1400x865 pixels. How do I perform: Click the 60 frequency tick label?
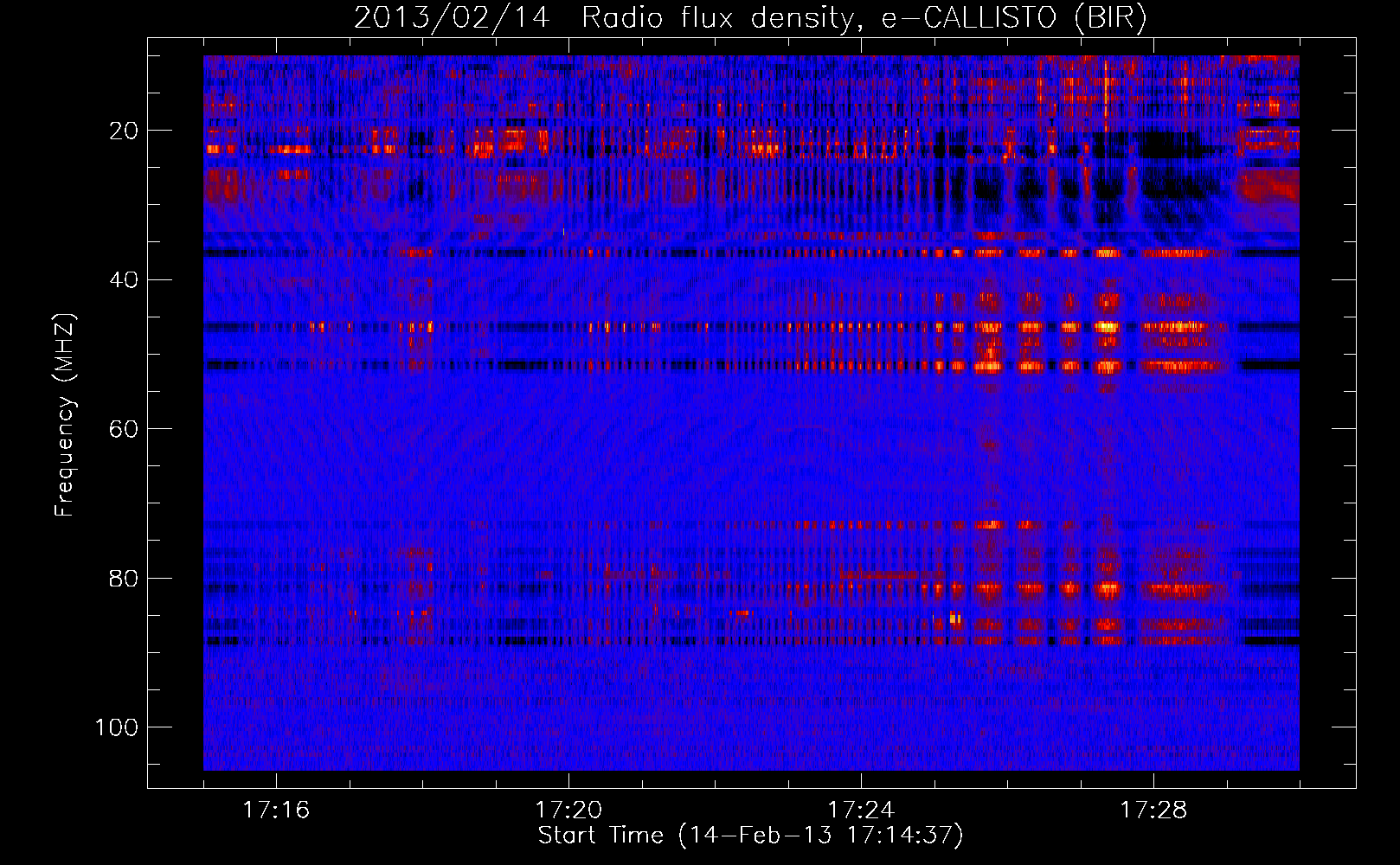coord(125,429)
